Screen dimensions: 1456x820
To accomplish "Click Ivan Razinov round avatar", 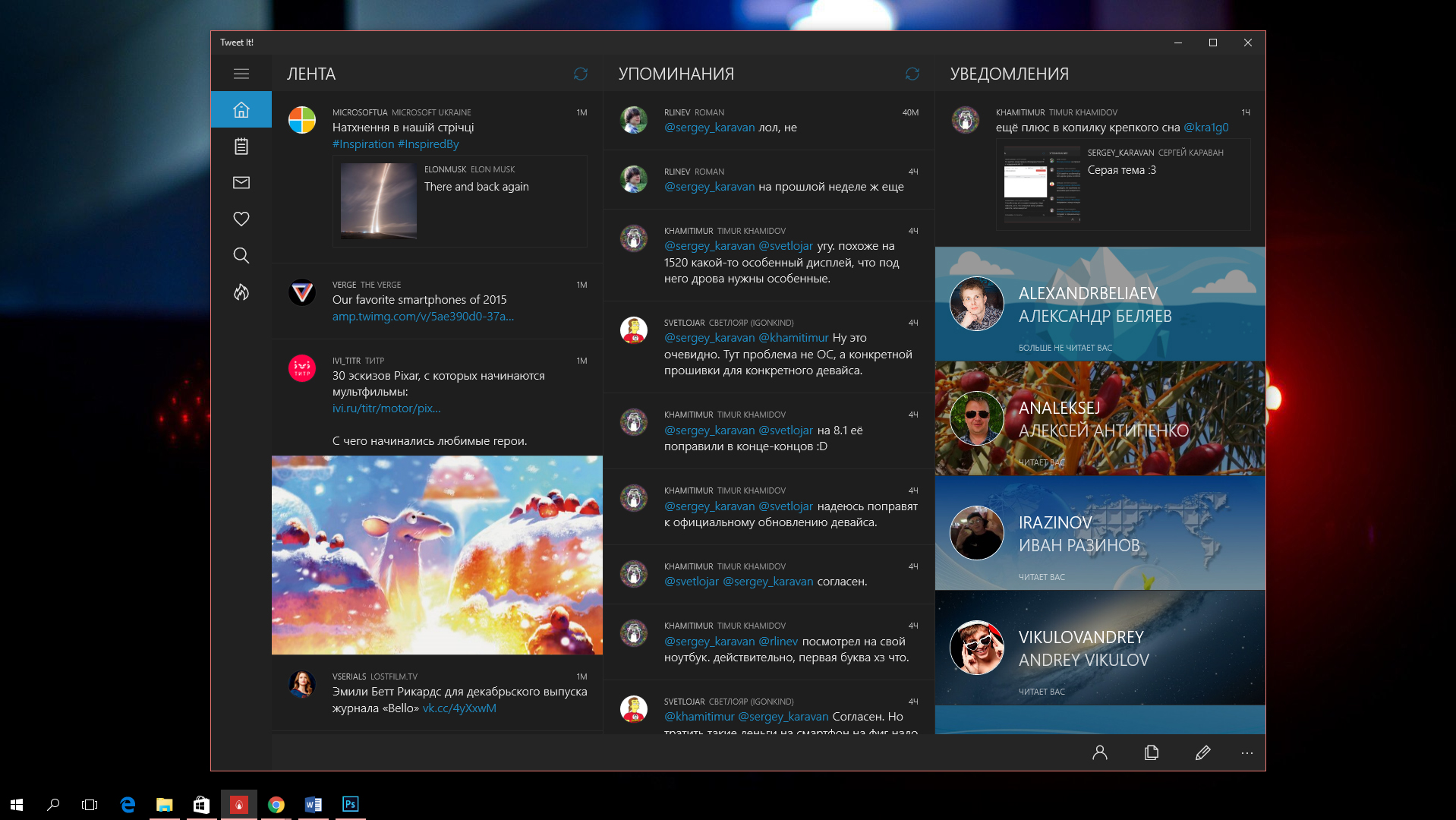I will coord(977,533).
